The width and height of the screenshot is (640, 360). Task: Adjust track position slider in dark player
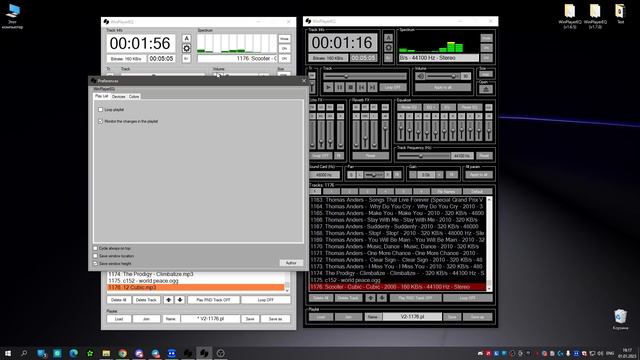(x=365, y=76)
